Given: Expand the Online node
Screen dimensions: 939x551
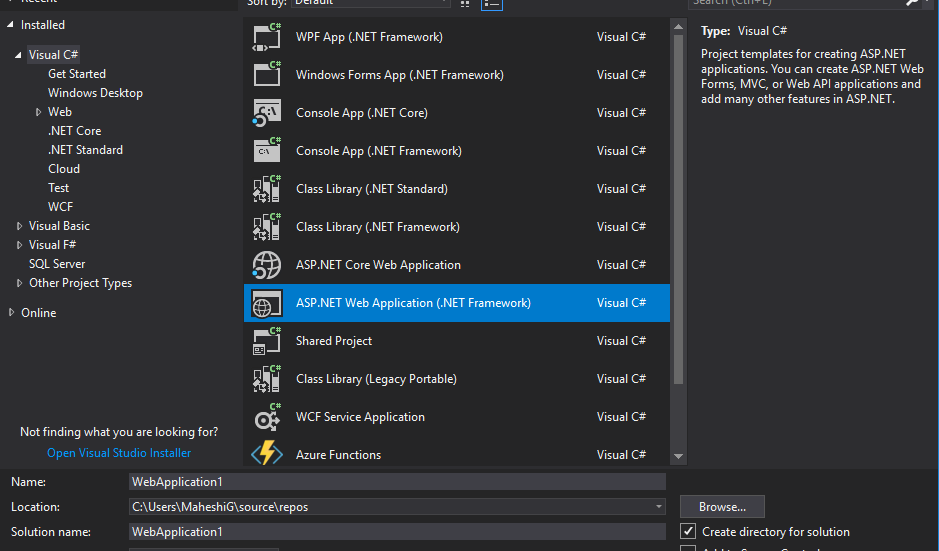Looking at the screenshot, I should click(11, 313).
